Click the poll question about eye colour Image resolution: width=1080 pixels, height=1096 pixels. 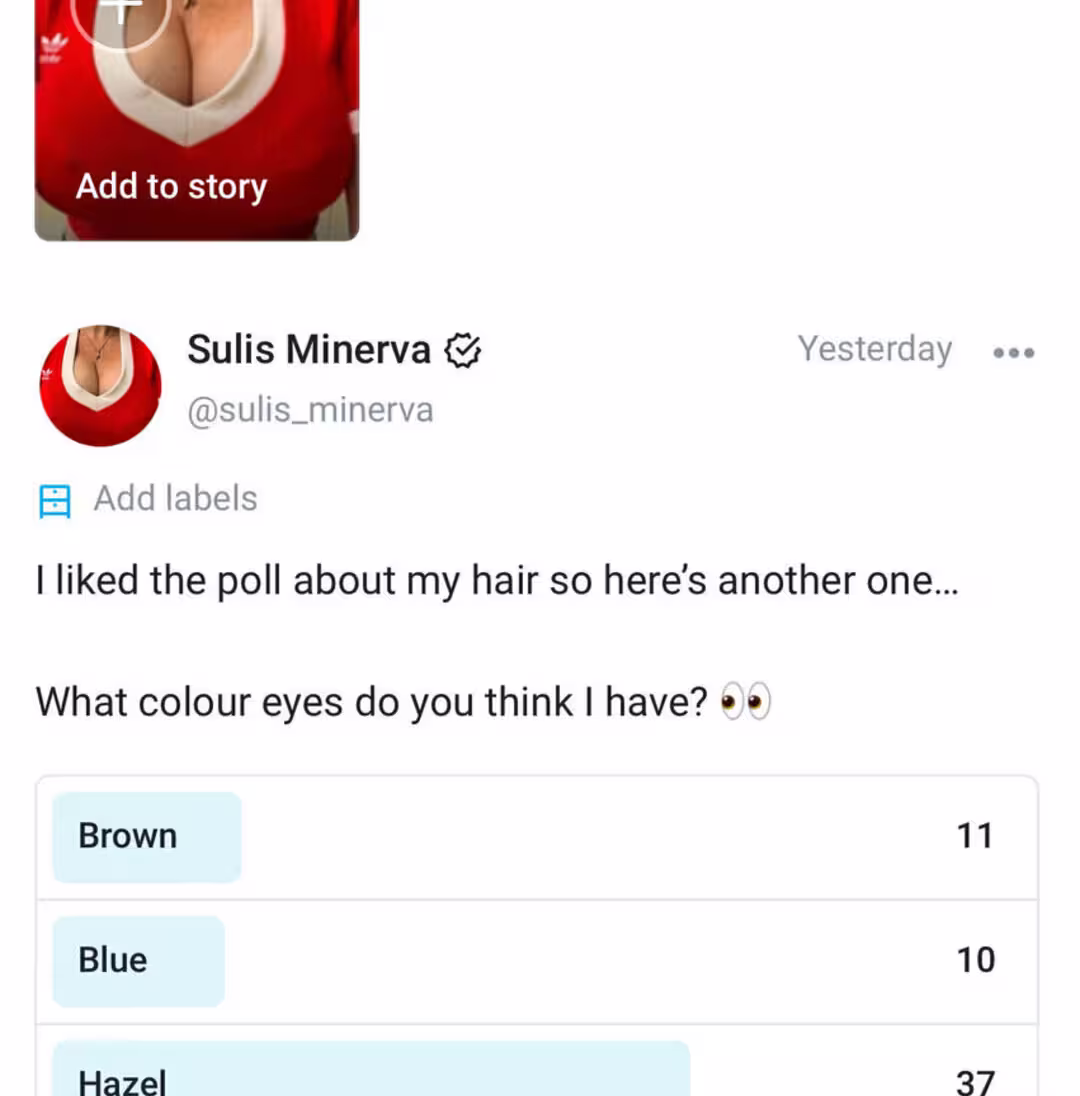pyautogui.click(x=372, y=703)
